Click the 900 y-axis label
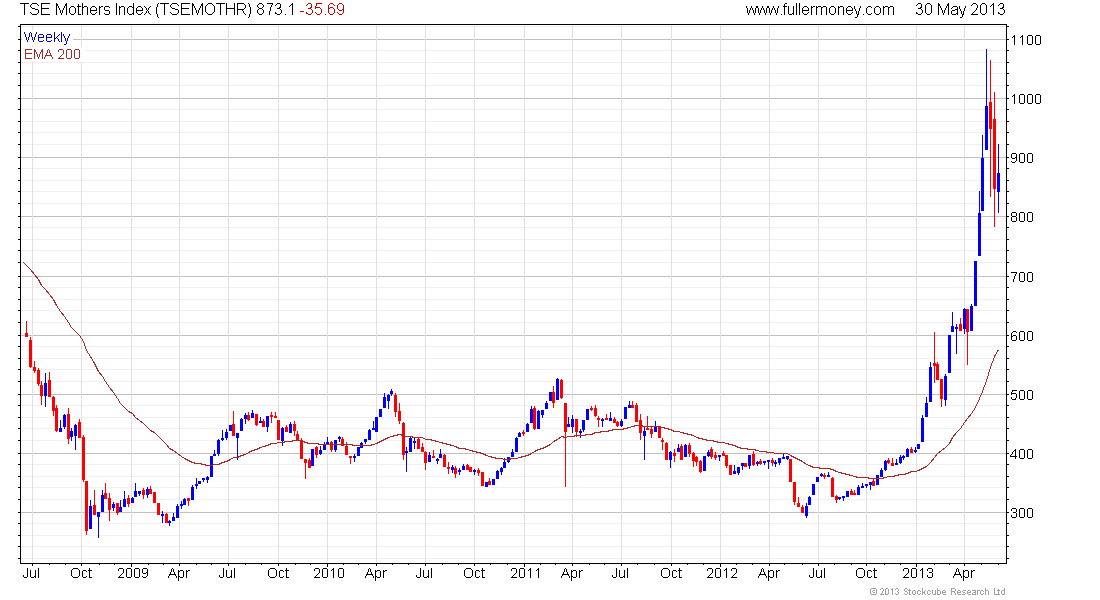This screenshot has width=1100, height=600. tap(1022, 158)
